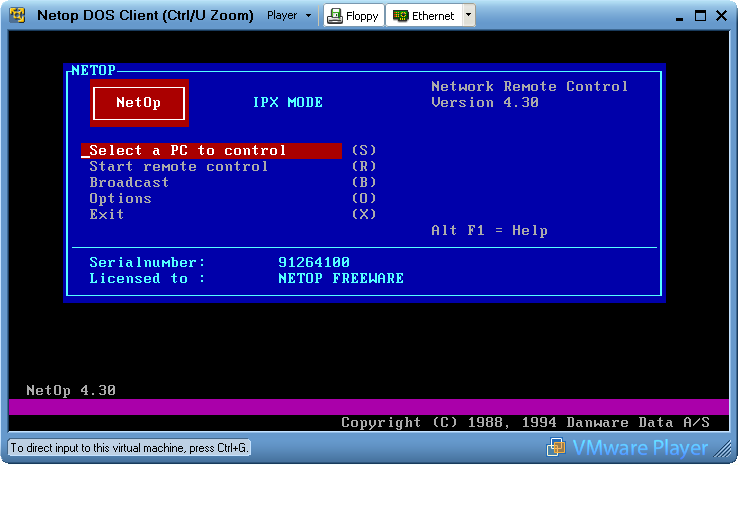Click the window resize grip corner
The image size is (738, 512).
pyautogui.click(x=723, y=449)
